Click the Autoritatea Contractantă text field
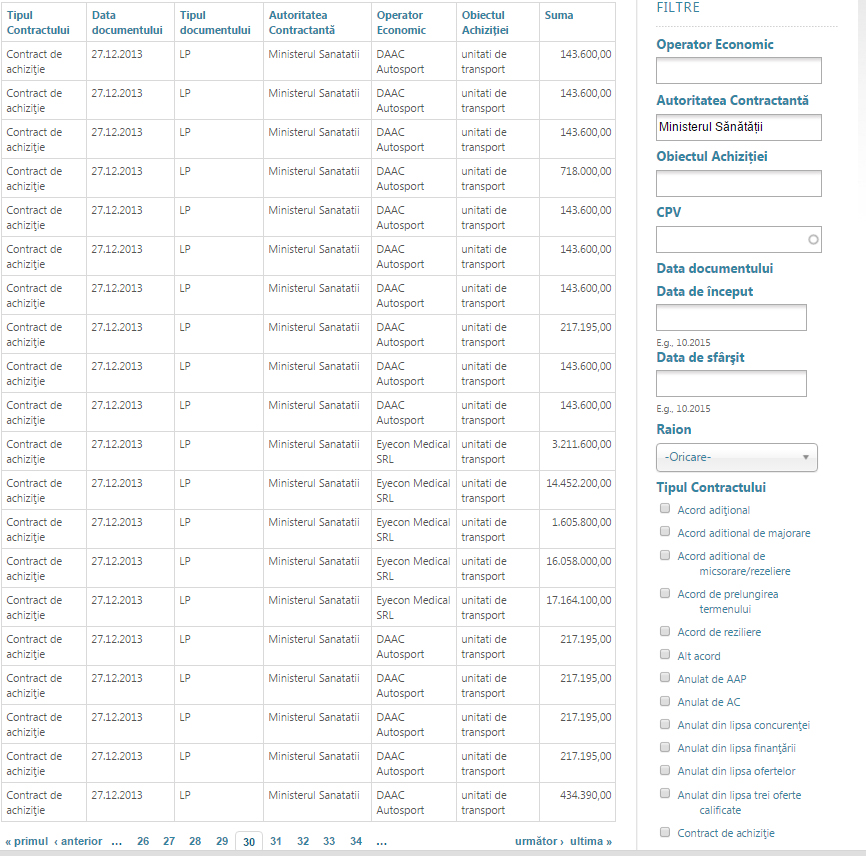The height and width of the screenshot is (856, 866). point(738,127)
